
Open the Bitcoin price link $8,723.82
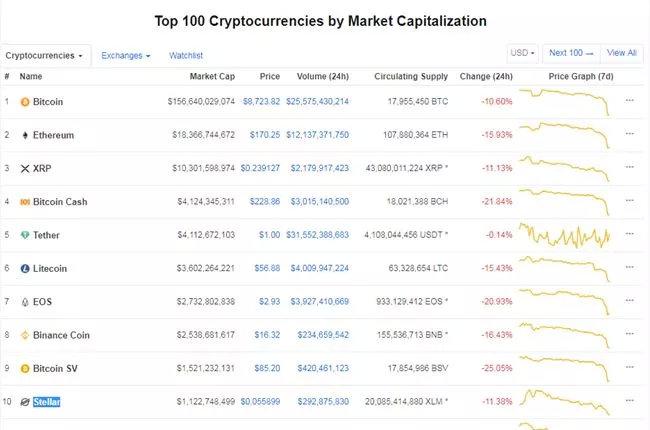click(x=261, y=102)
